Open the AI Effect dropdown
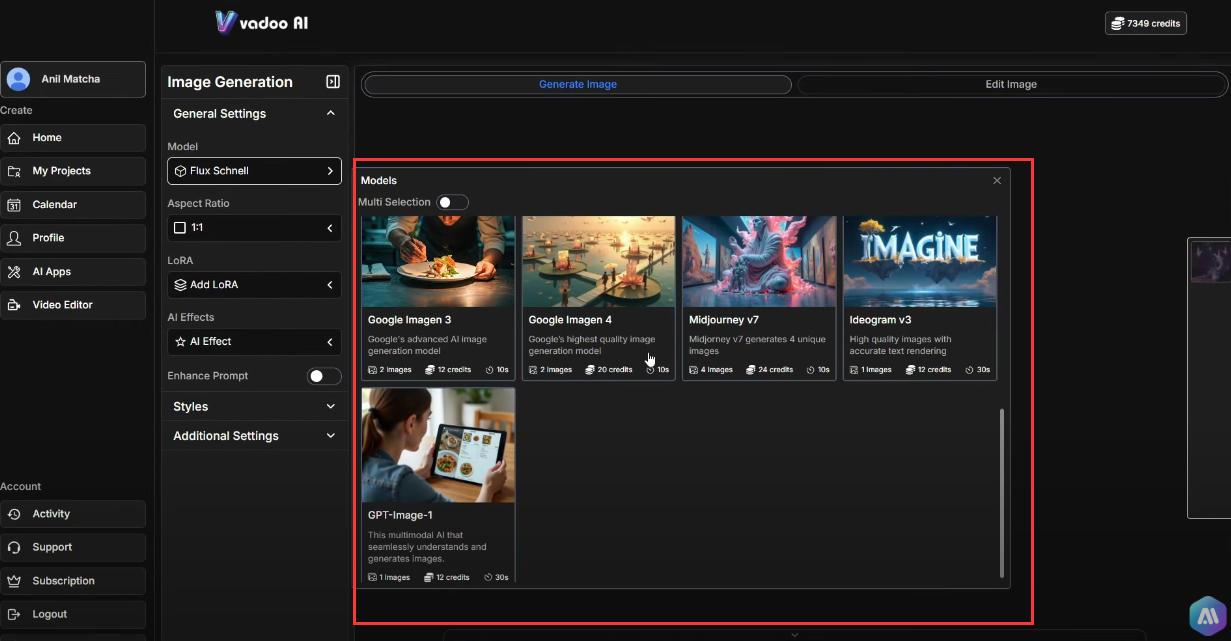Screen dimensions: 1231x641 (x=255, y=342)
